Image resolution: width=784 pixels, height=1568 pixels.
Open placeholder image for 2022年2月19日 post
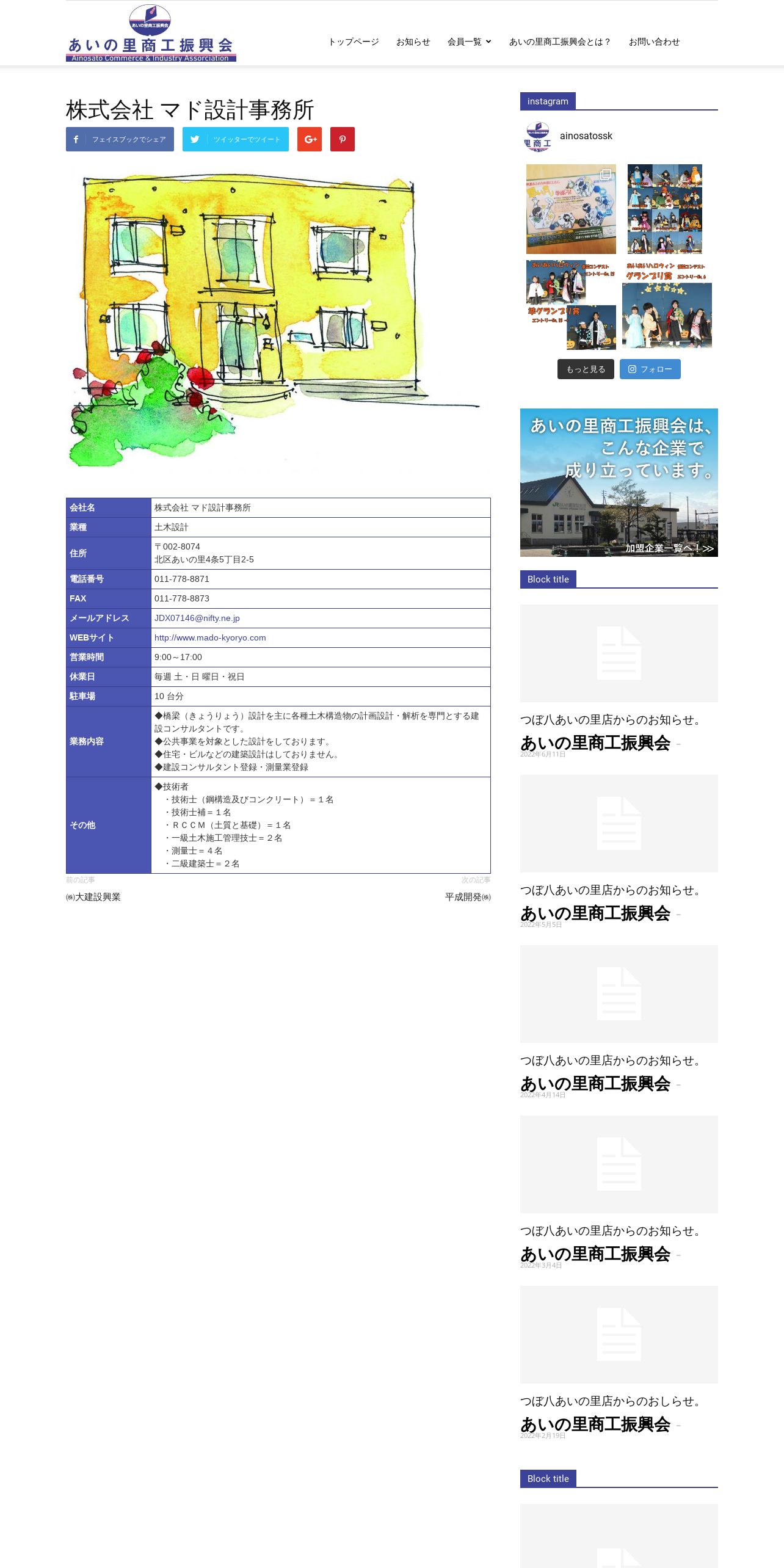(x=619, y=1335)
